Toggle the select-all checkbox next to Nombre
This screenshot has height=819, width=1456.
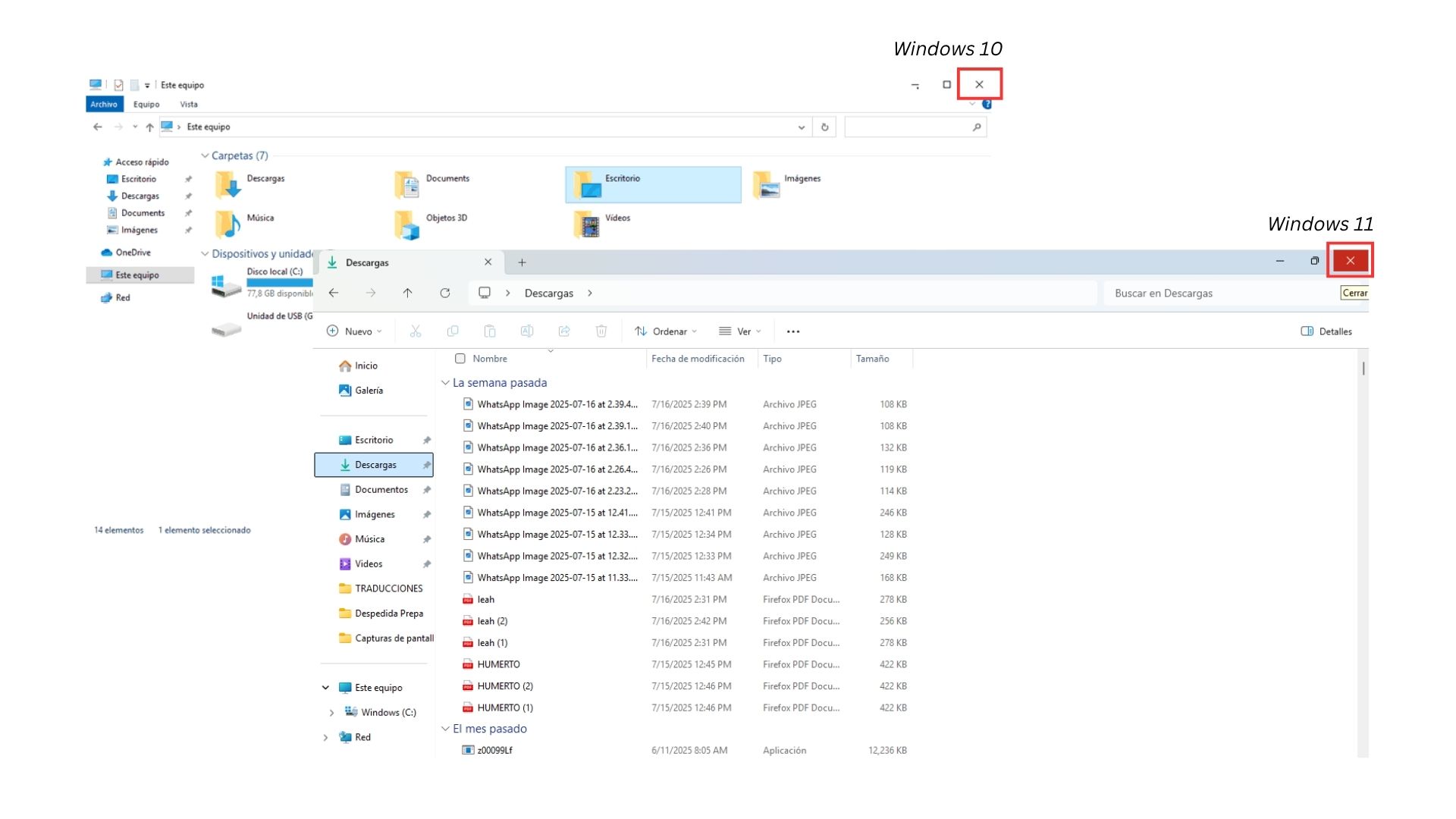(x=460, y=359)
